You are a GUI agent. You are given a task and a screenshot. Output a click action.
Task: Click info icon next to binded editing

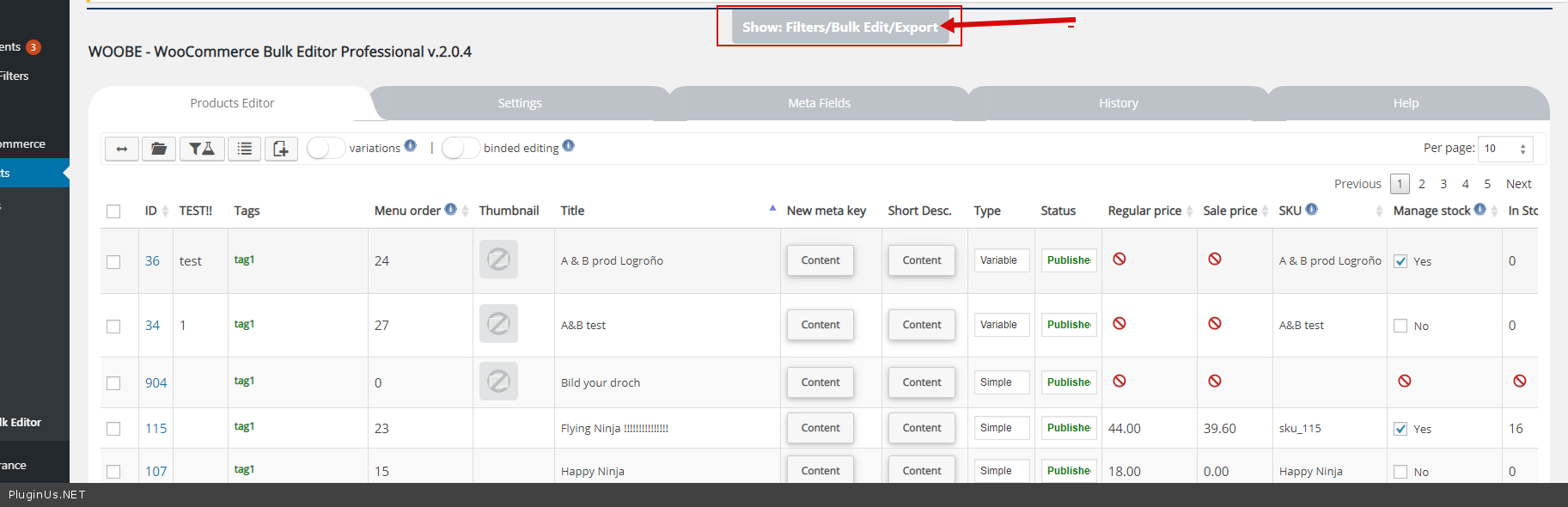click(569, 146)
